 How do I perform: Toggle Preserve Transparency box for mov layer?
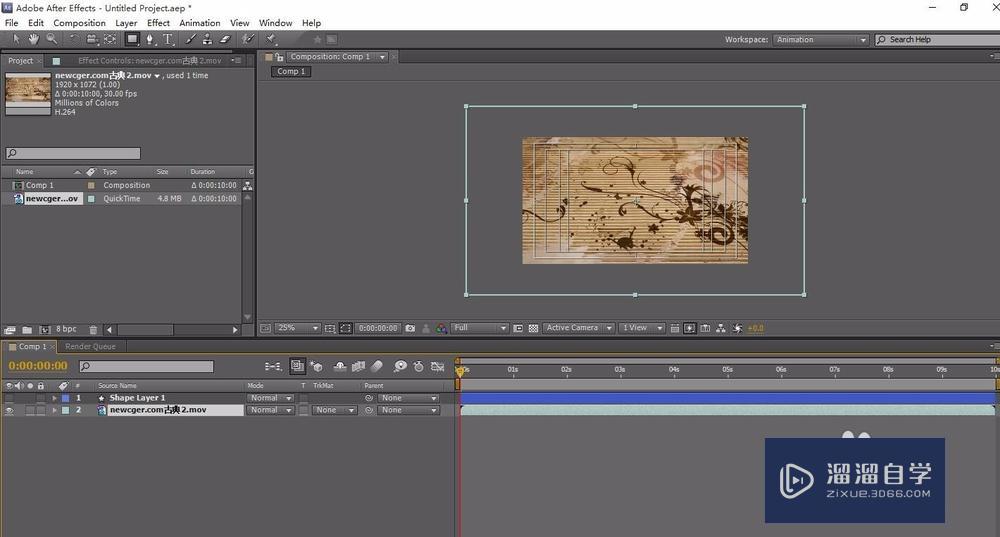[x=304, y=411]
